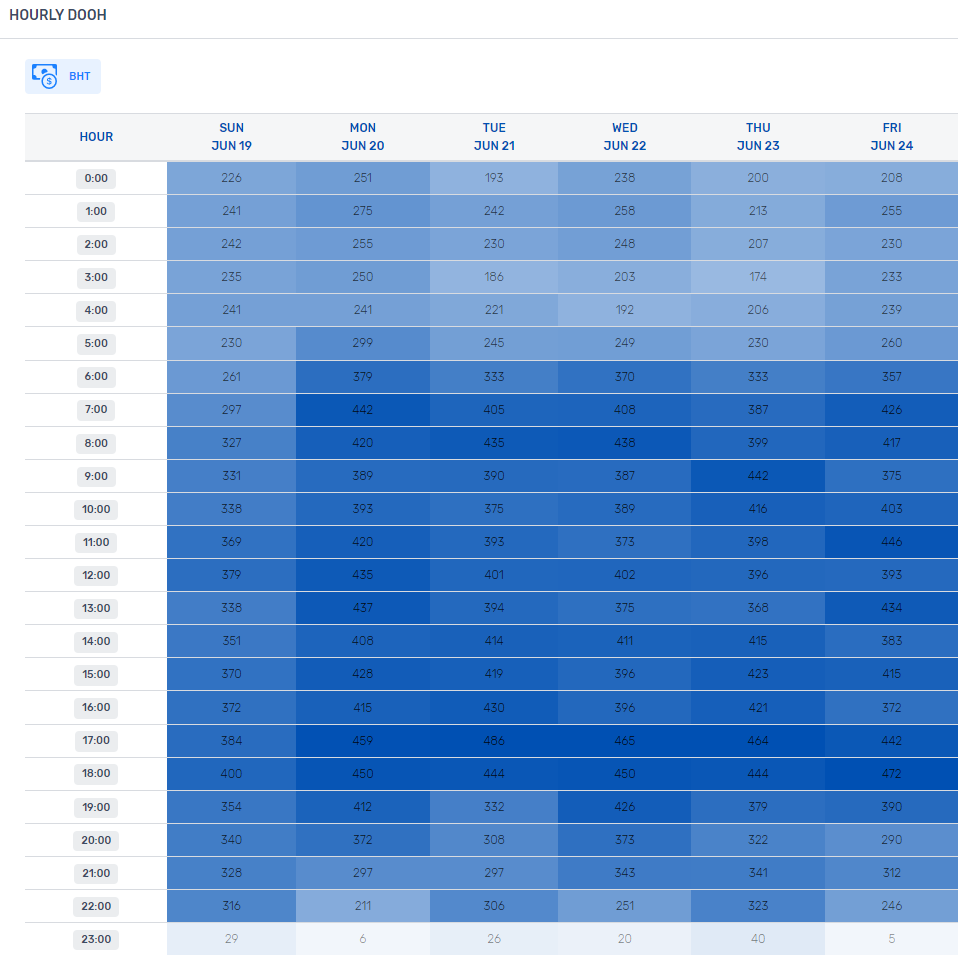Click the Monday 23:00 cell showing 6

(363, 939)
